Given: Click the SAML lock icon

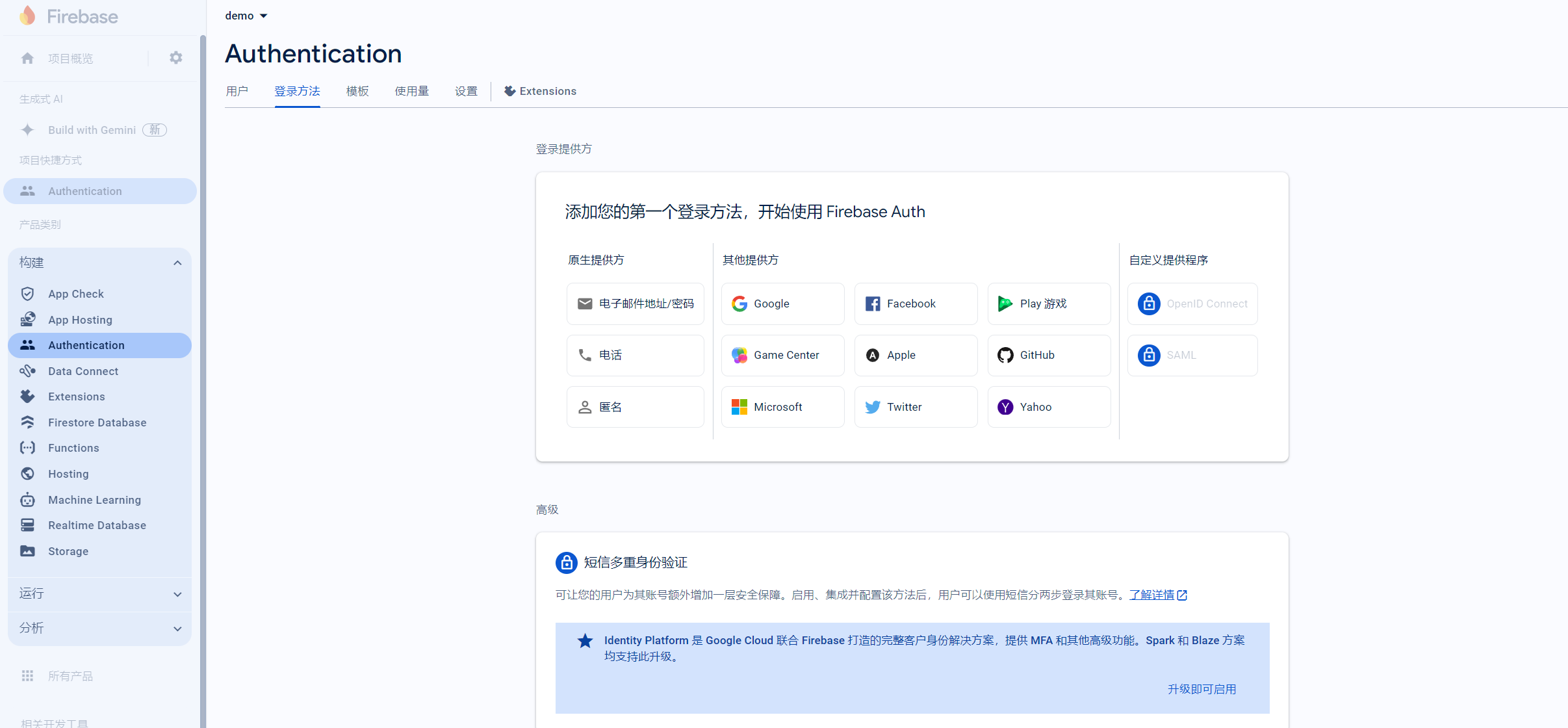Looking at the screenshot, I should 1149,355.
